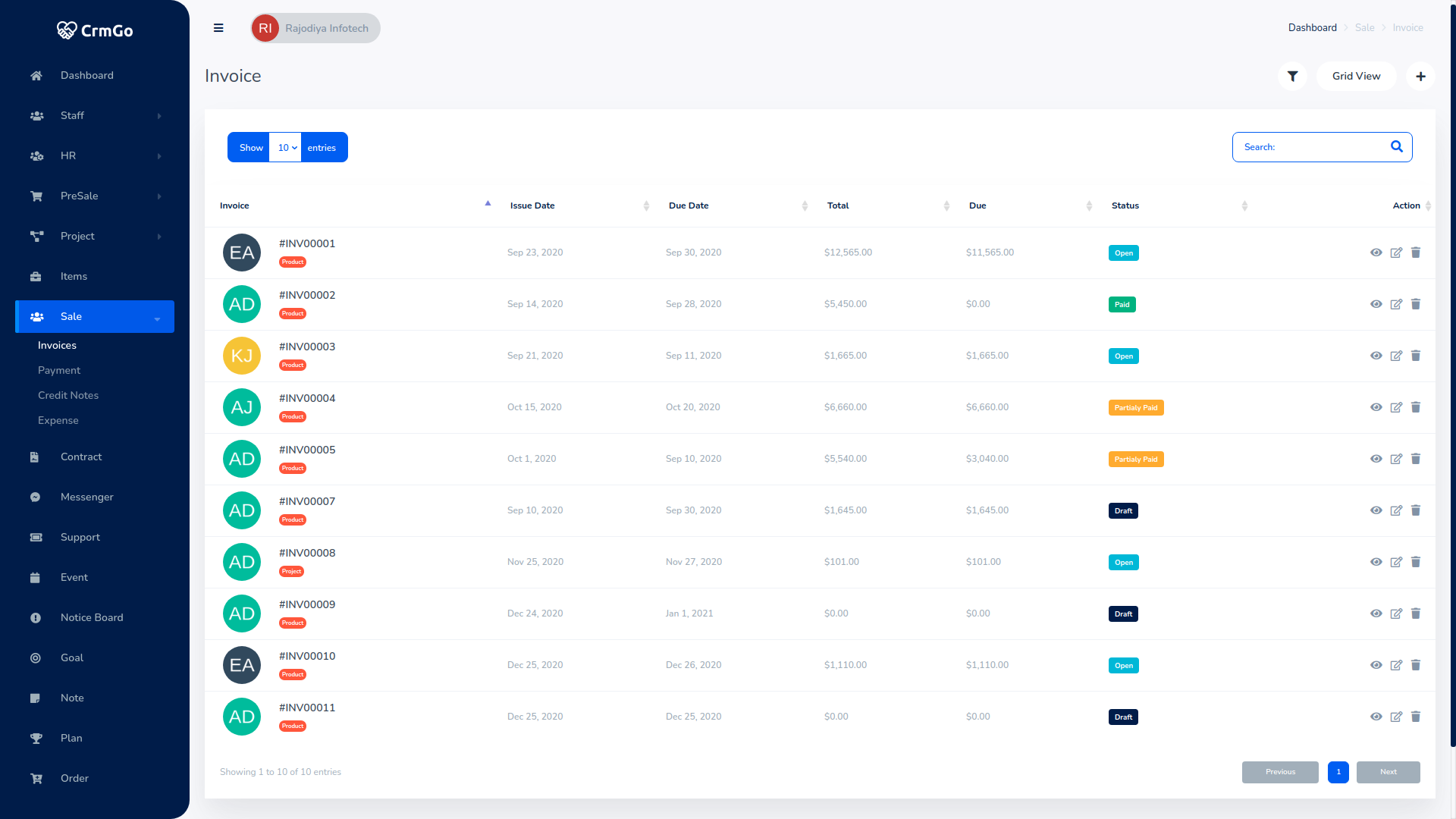Open Credit Notes submenu item

(x=68, y=395)
